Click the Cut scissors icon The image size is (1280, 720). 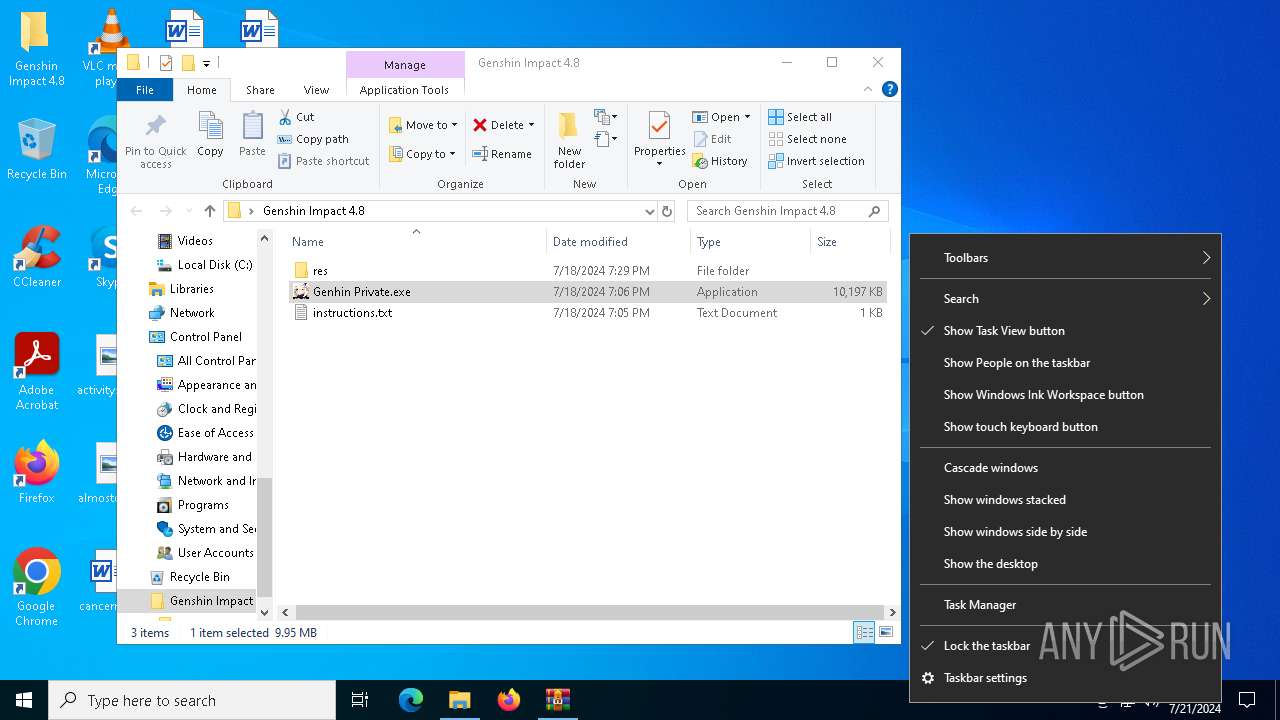click(285, 117)
